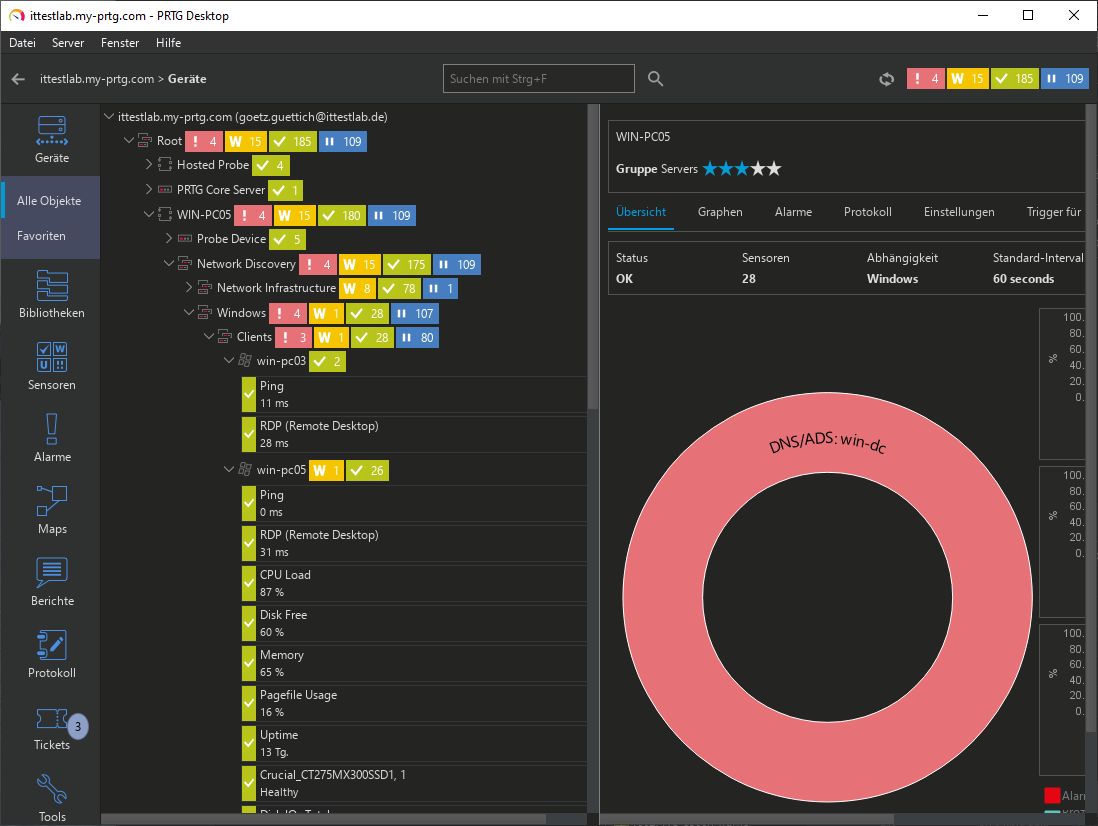Open the Maps sidebar icon
Image resolution: width=1098 pixels, height=826 pixels.
click(51, 510)
